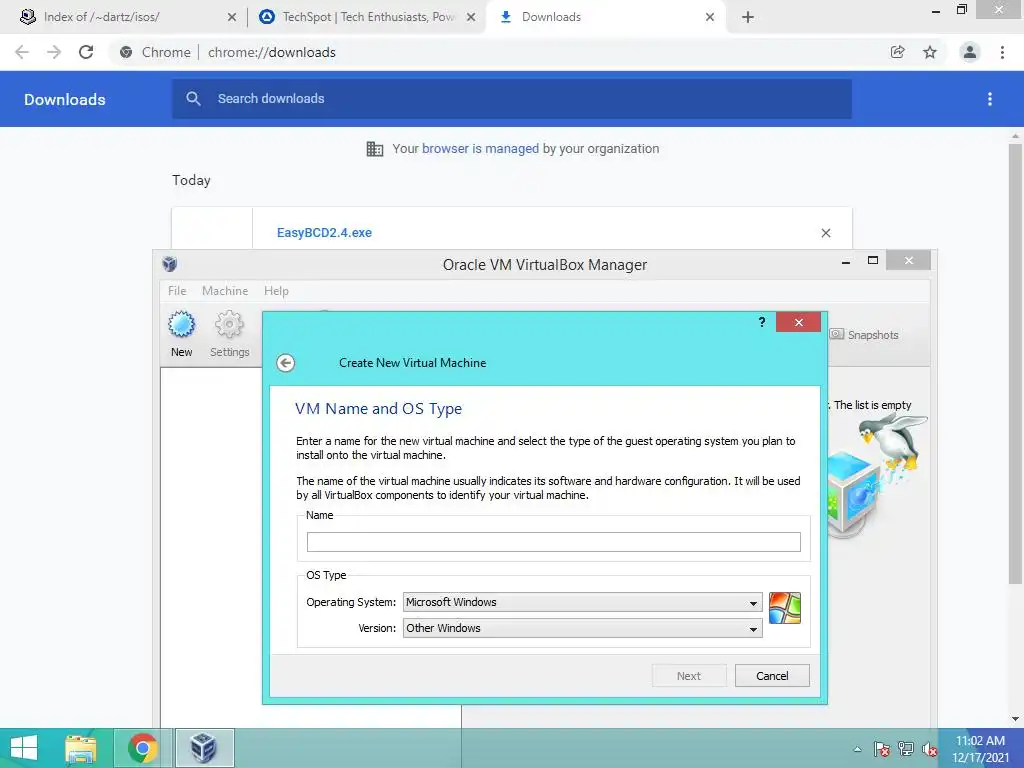Click the VirtualBox taskbar icon
1024x768 pixels.
204,748
